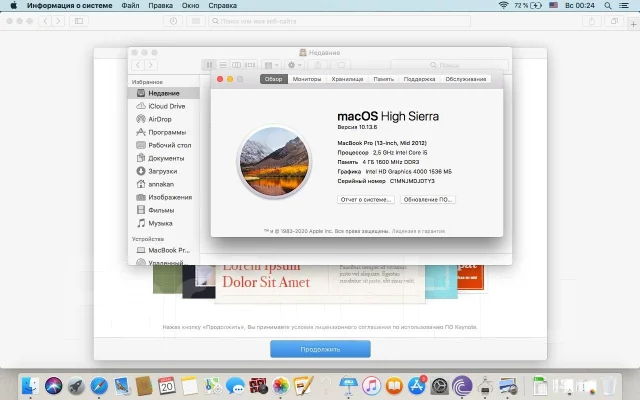Open the Файл menu
640x400 pixels.
(130, 5)
